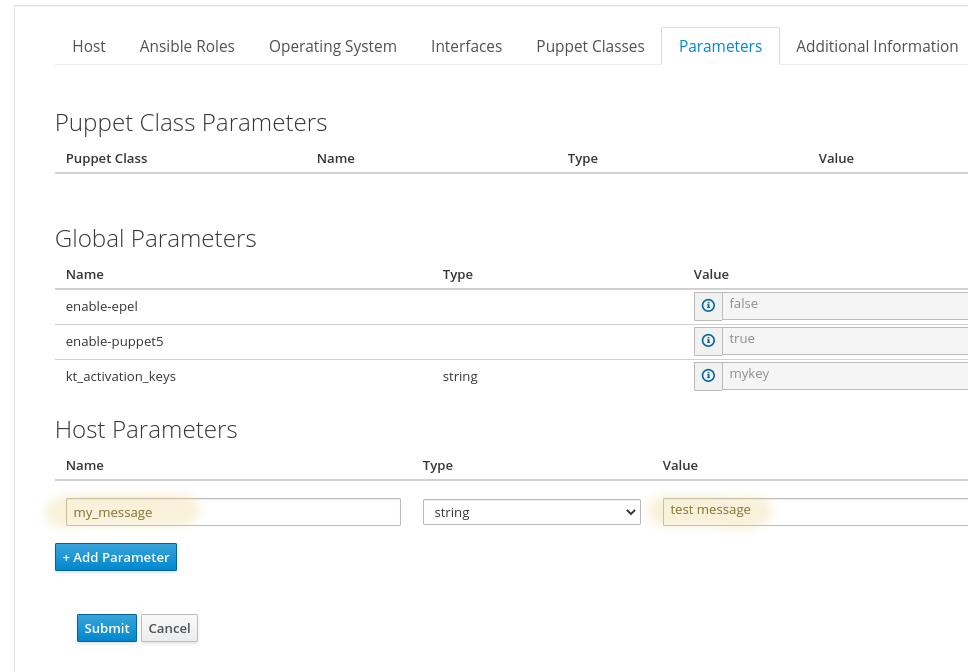Open the Ansible Roles tab
Image resolution: width=968 pixels, height=672 pixels.
(x=187, y=46)
